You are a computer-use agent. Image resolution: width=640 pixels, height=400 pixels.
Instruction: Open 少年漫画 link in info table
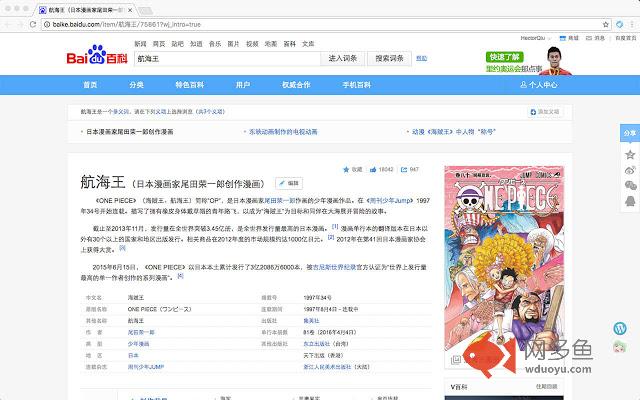(x=138, y=344)
